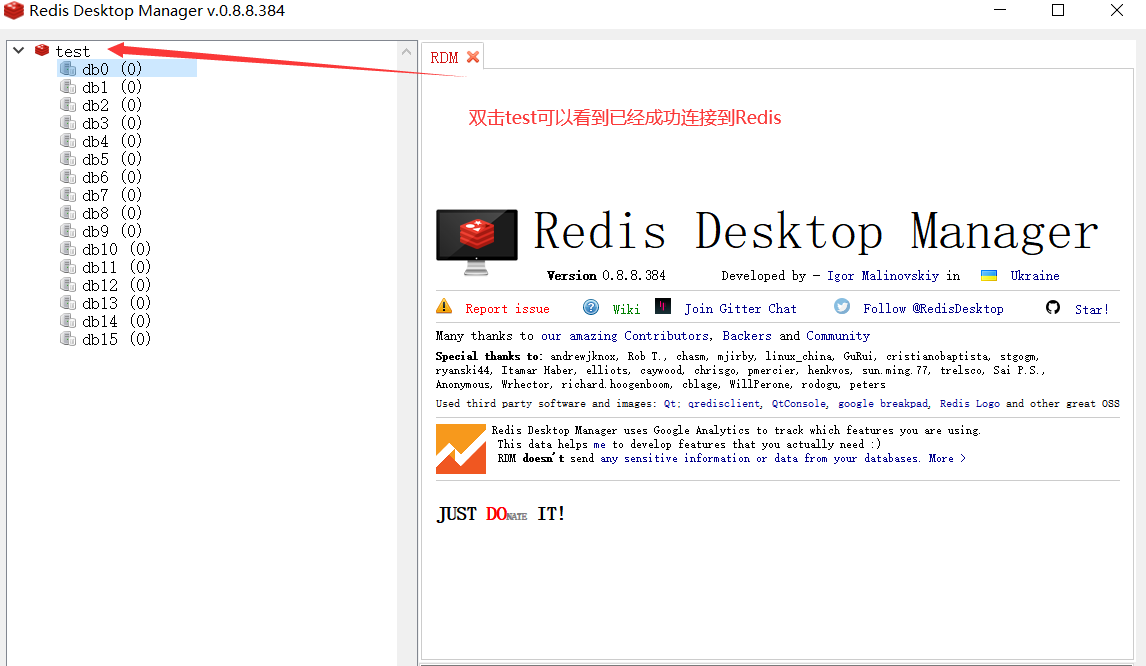Image resolution: width=1146 pixels, height=666 pixels.
Task: Click the database icon for db8
Action: pyautogui.click(x=68, y=213)
